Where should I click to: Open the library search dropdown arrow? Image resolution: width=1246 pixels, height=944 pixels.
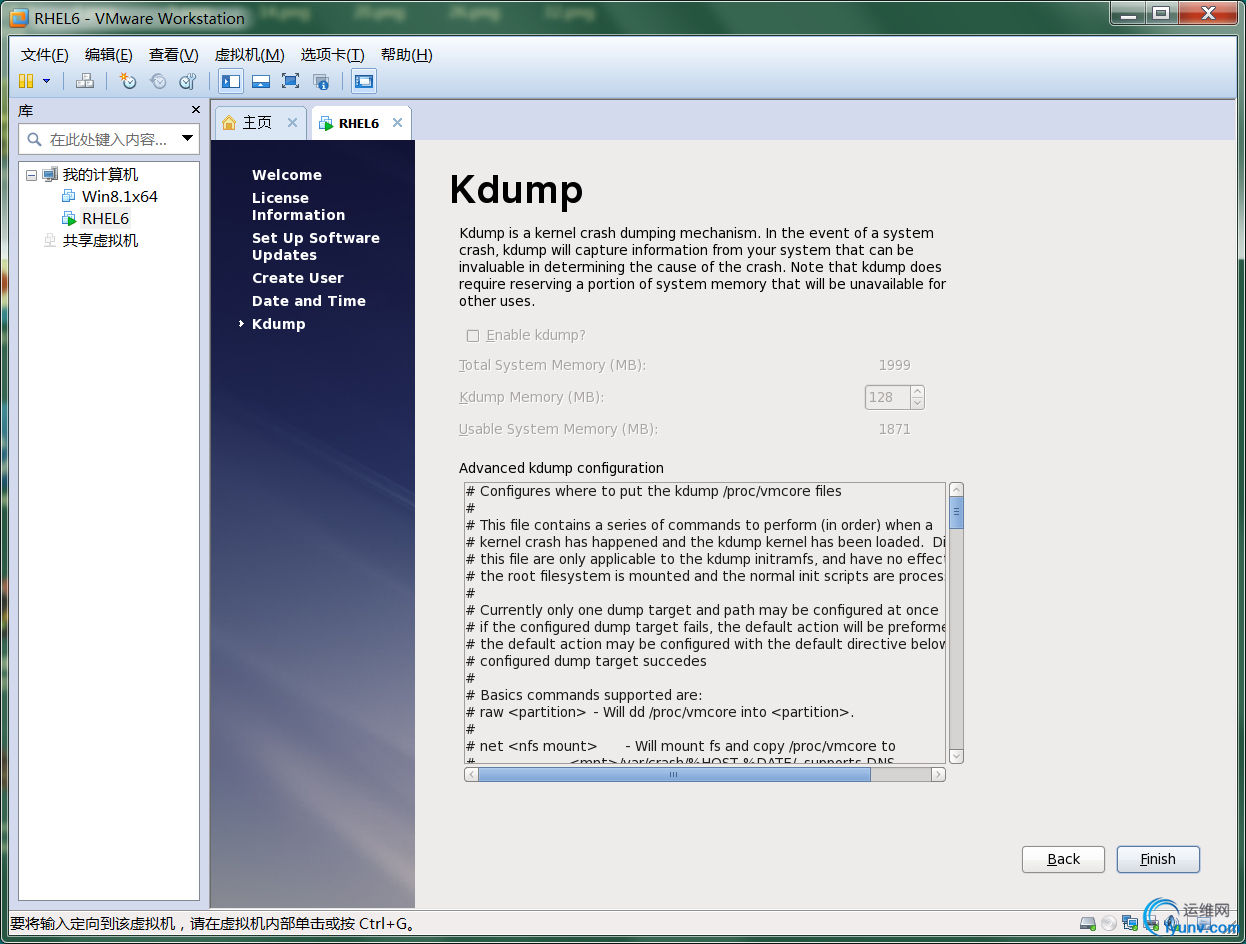point(187,139)
